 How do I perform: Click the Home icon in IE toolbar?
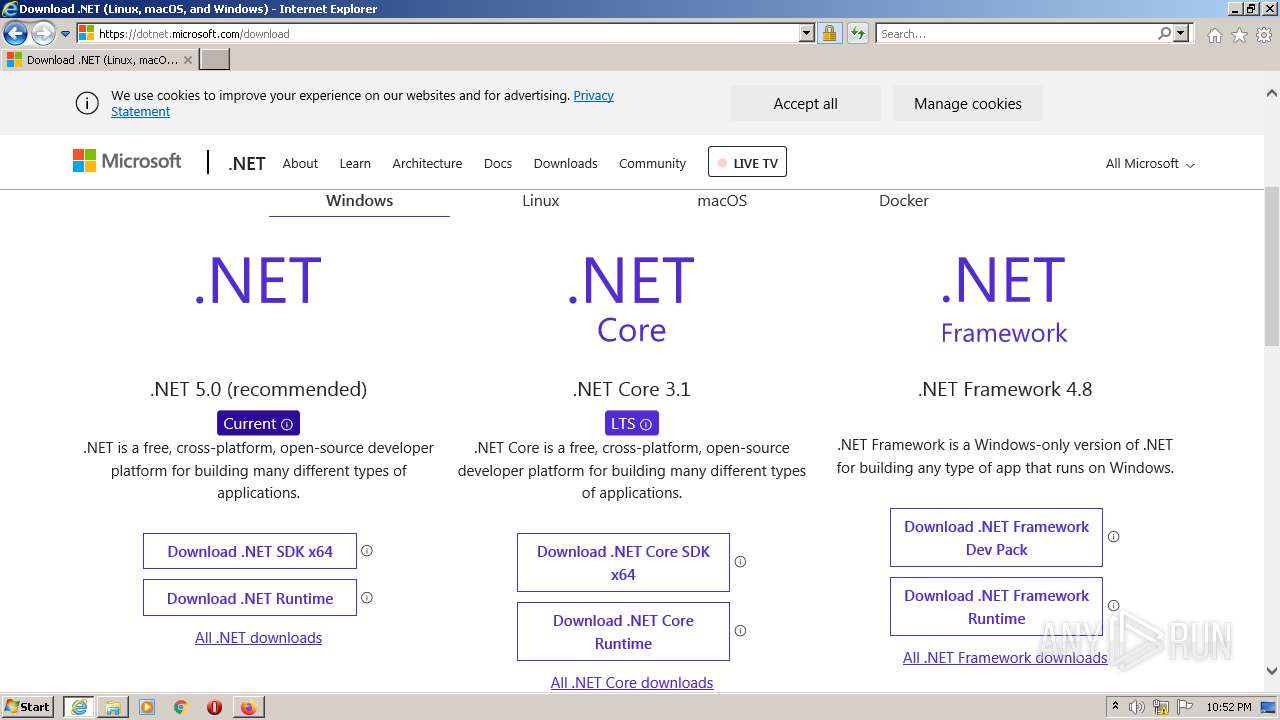point(1214,35)
